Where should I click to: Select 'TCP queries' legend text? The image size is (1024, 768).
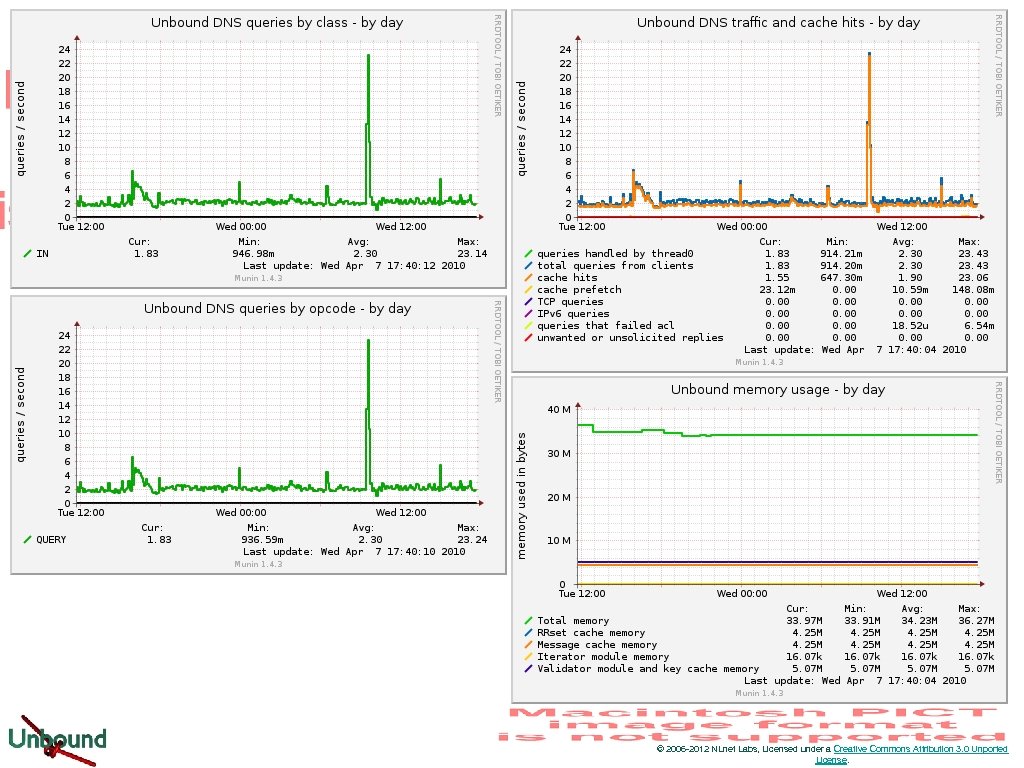point(570,301)
